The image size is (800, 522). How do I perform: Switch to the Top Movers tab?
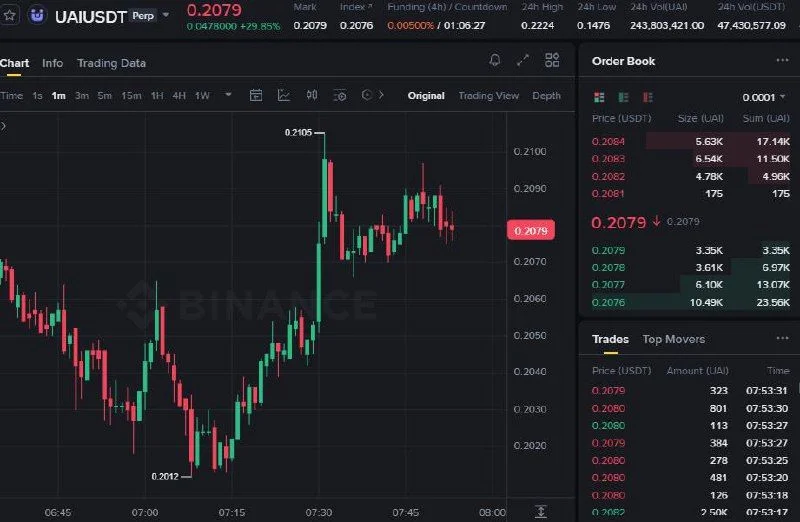tap(673, 339)
